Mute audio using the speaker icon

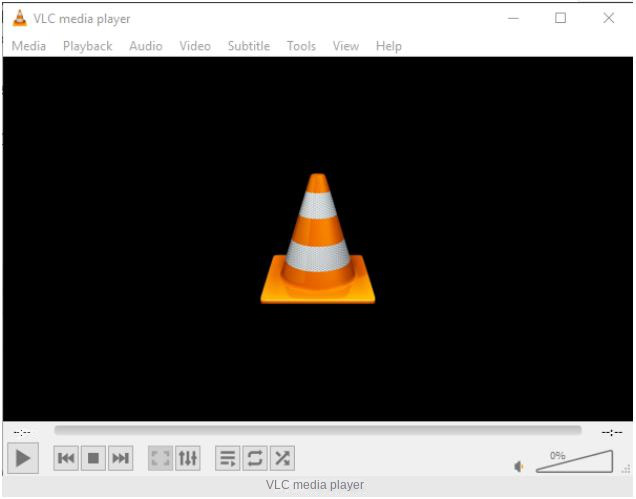coord(519,467)
